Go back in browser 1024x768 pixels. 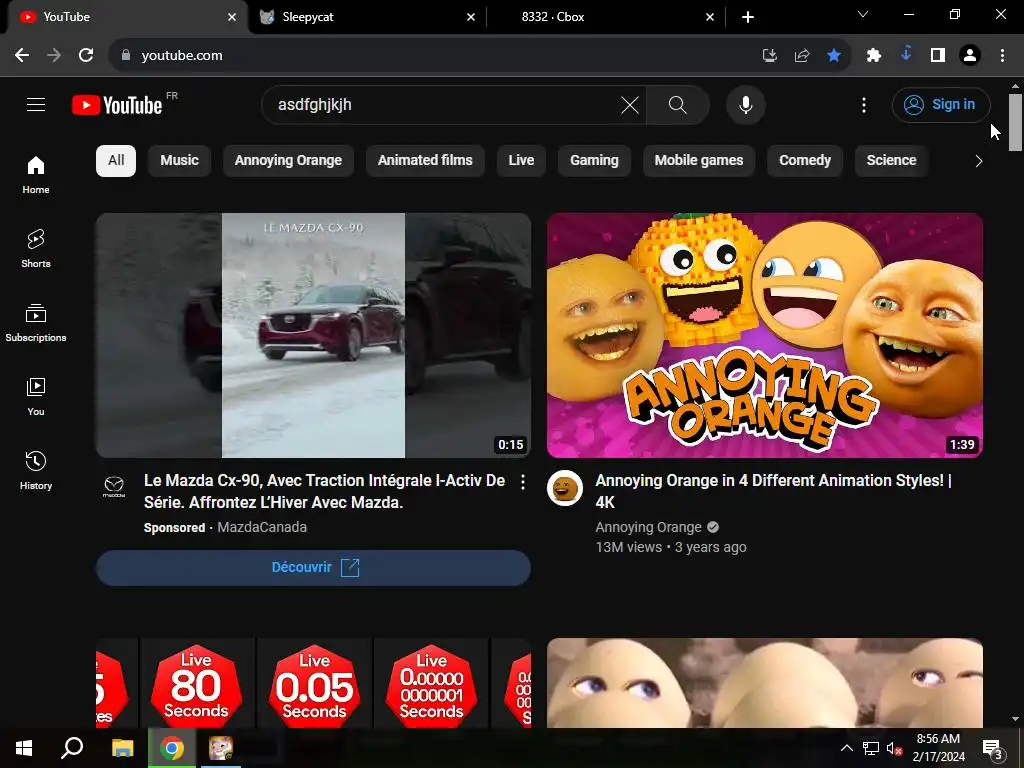click(22, 56)
